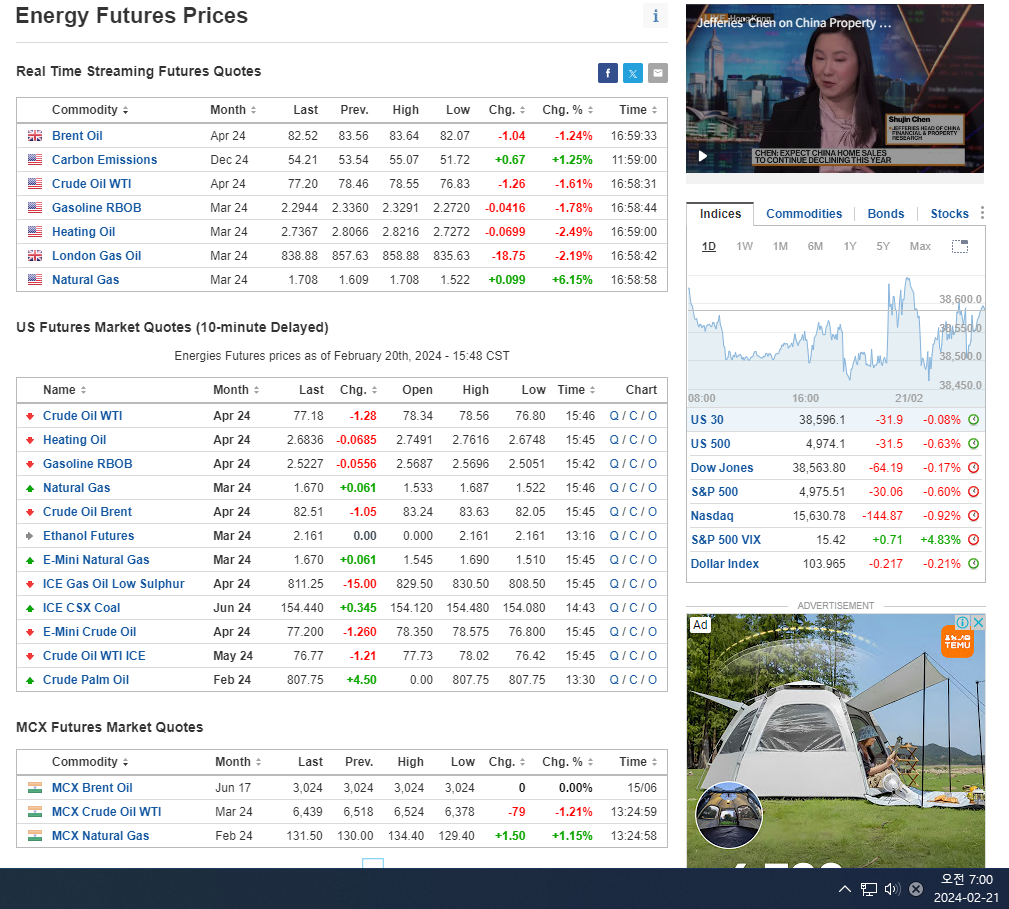Viewport: 1009px width, 909px height.
Task: Click Q quote link in ICE CSX Coal row
Action: pyautogui.click(x=614, y=608)
